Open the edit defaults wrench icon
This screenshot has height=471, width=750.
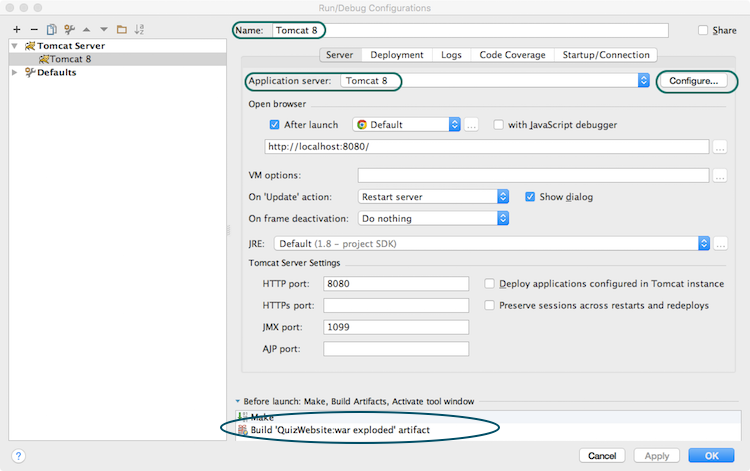tap(69, 30)
